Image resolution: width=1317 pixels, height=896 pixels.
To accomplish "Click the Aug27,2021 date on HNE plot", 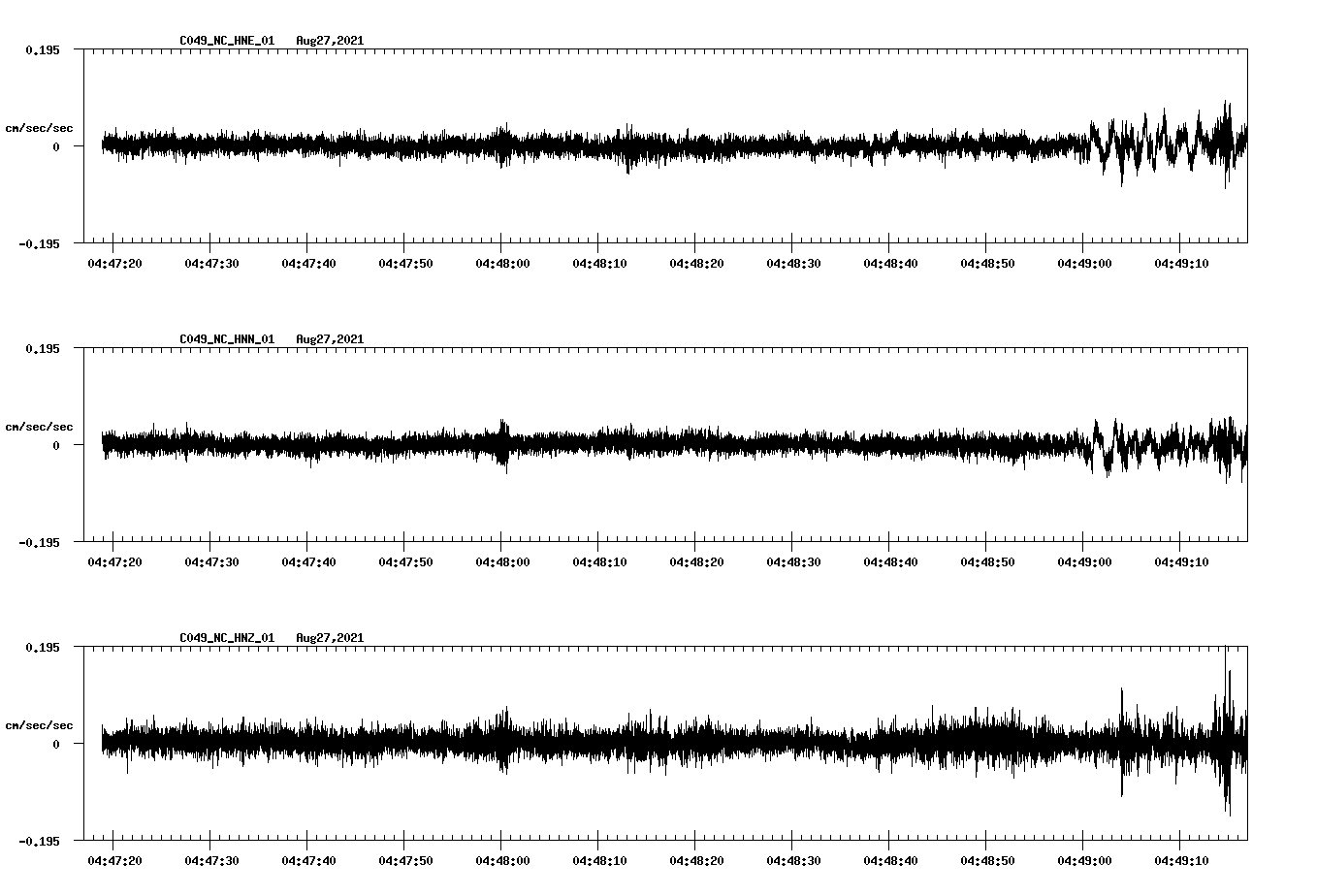I will [330, 41].
